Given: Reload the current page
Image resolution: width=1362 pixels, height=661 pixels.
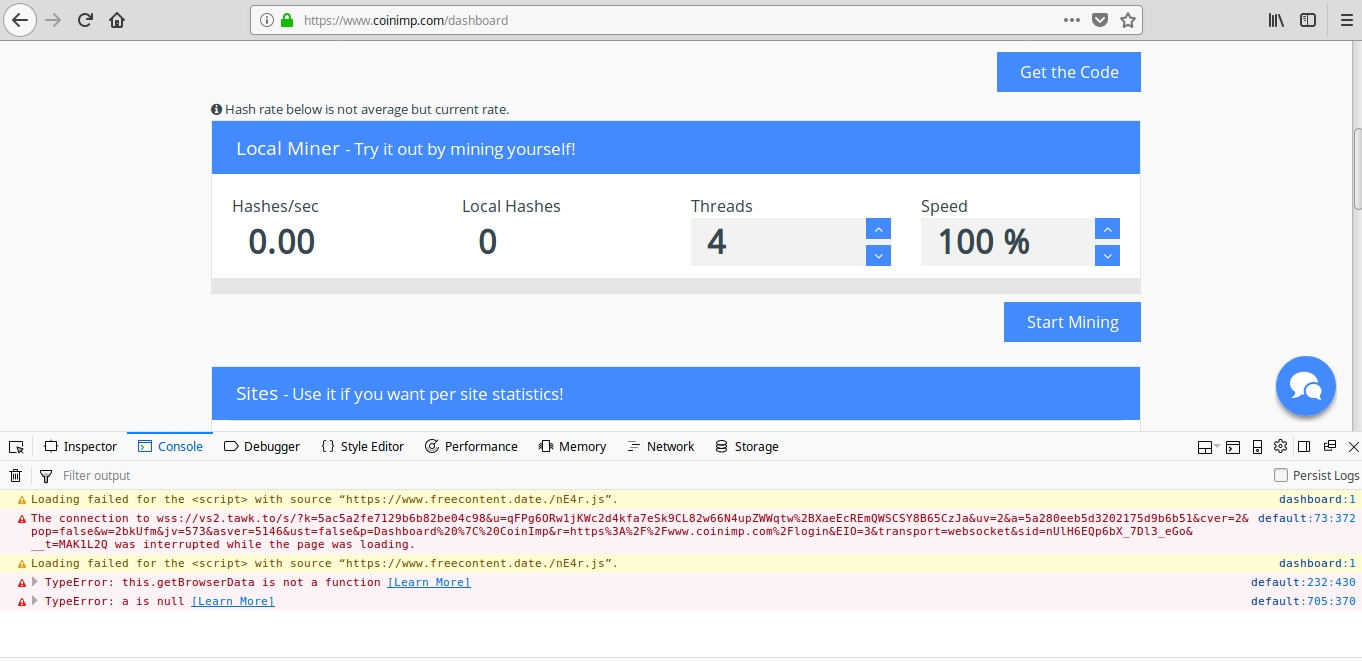Looking at the screenshot, I should [86, 20].
